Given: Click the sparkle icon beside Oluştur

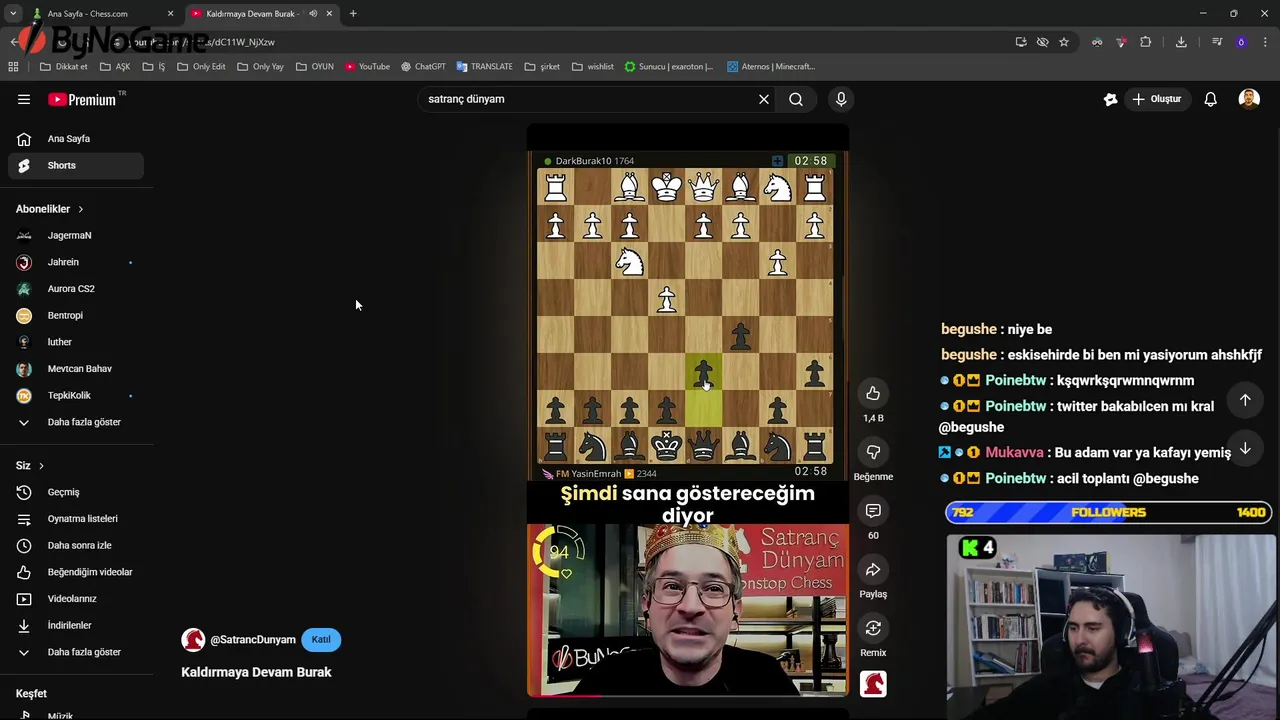Looking at the screenshot, I should pyautogui.click(x=1110, y=99).
